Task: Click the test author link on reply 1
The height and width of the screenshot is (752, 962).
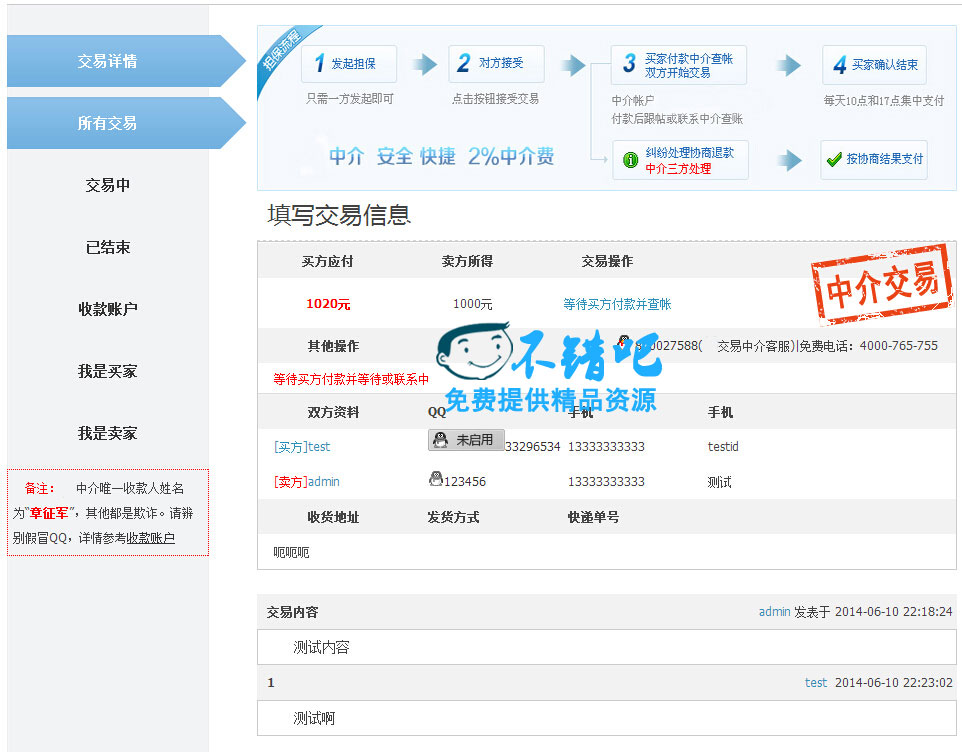Action: (816, 683)
